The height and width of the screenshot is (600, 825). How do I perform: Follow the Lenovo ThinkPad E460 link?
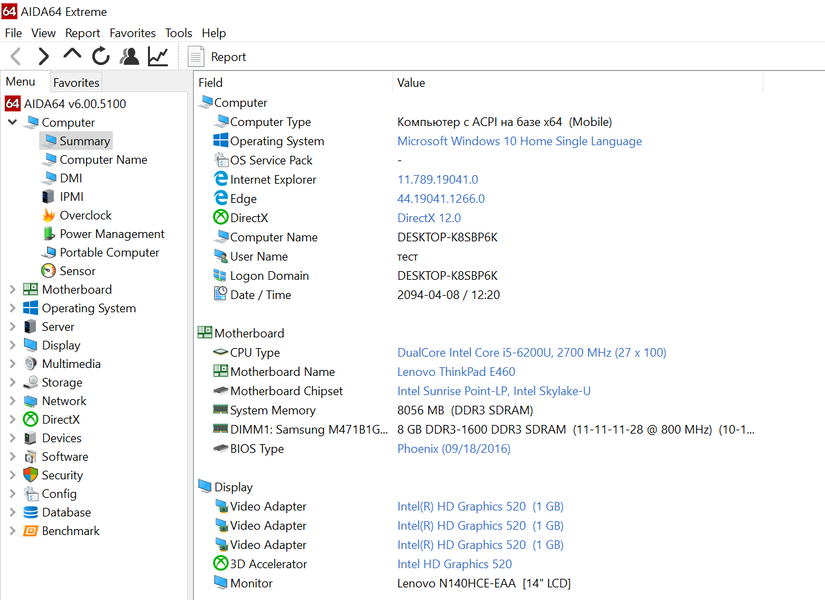click(456, 372)
